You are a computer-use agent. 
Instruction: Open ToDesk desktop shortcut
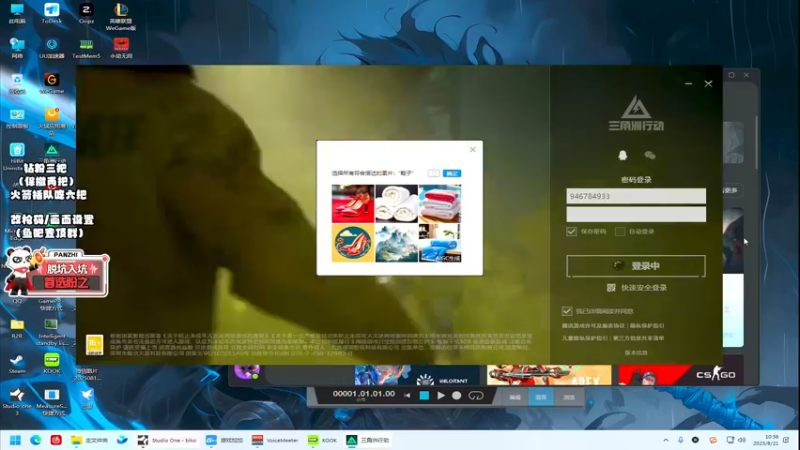pos(52,13)
